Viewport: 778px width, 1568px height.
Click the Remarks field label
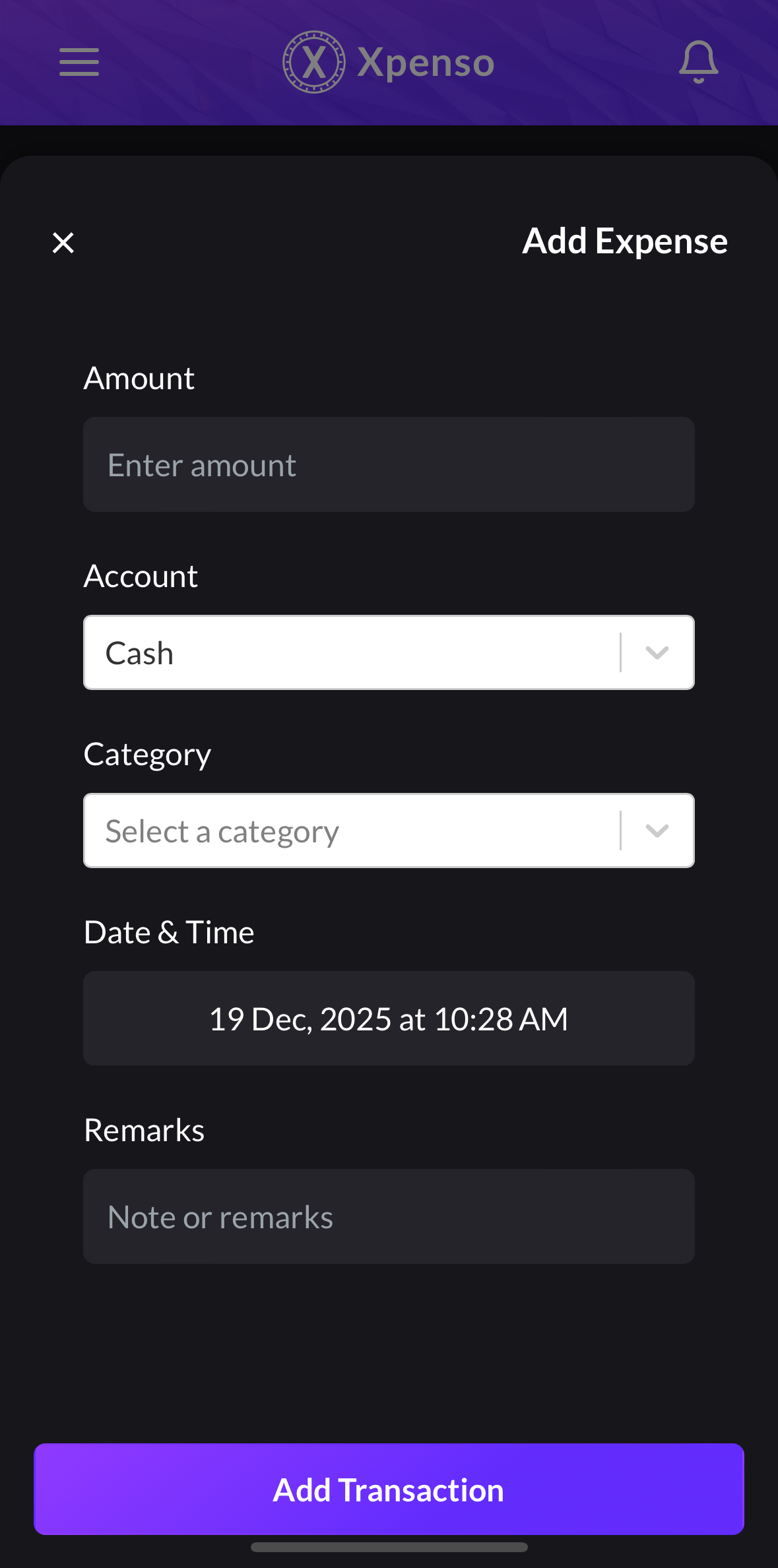[144, 1131]
